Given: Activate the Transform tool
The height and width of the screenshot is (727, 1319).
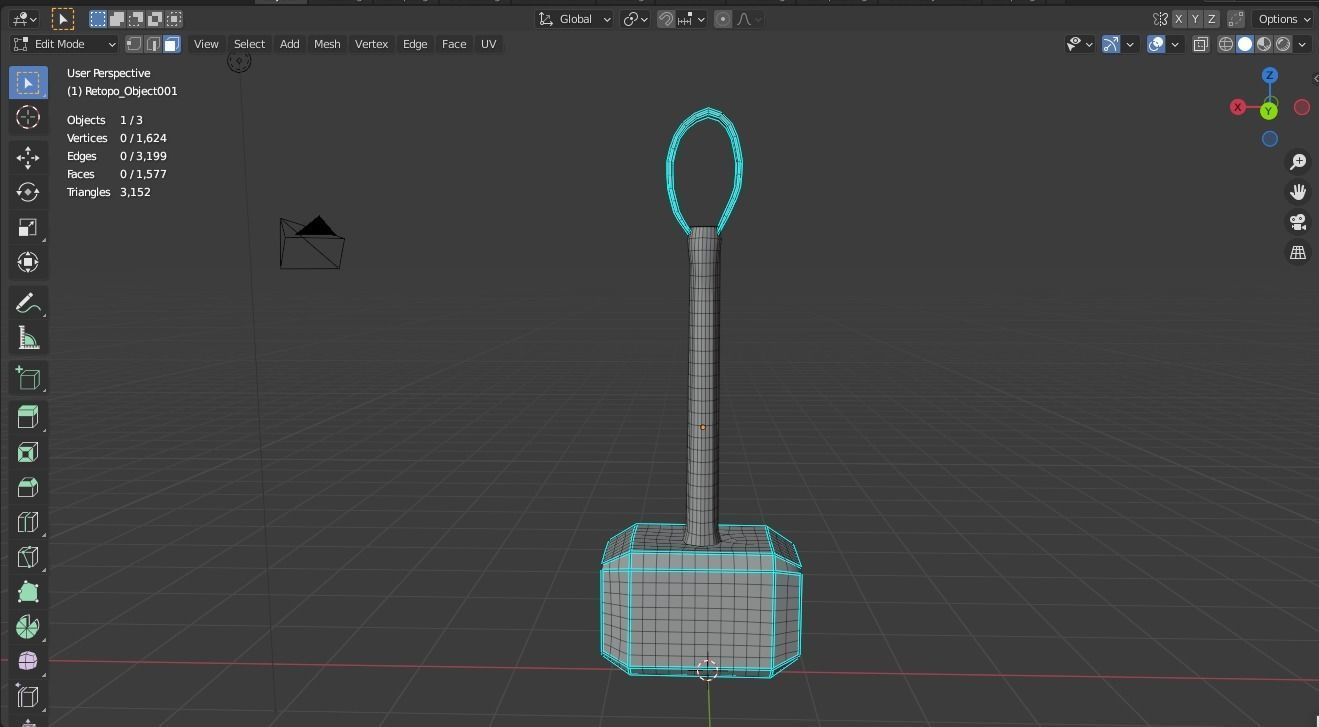Looking at the screenshot, I should pyautogui.click(x=28, y=262).
